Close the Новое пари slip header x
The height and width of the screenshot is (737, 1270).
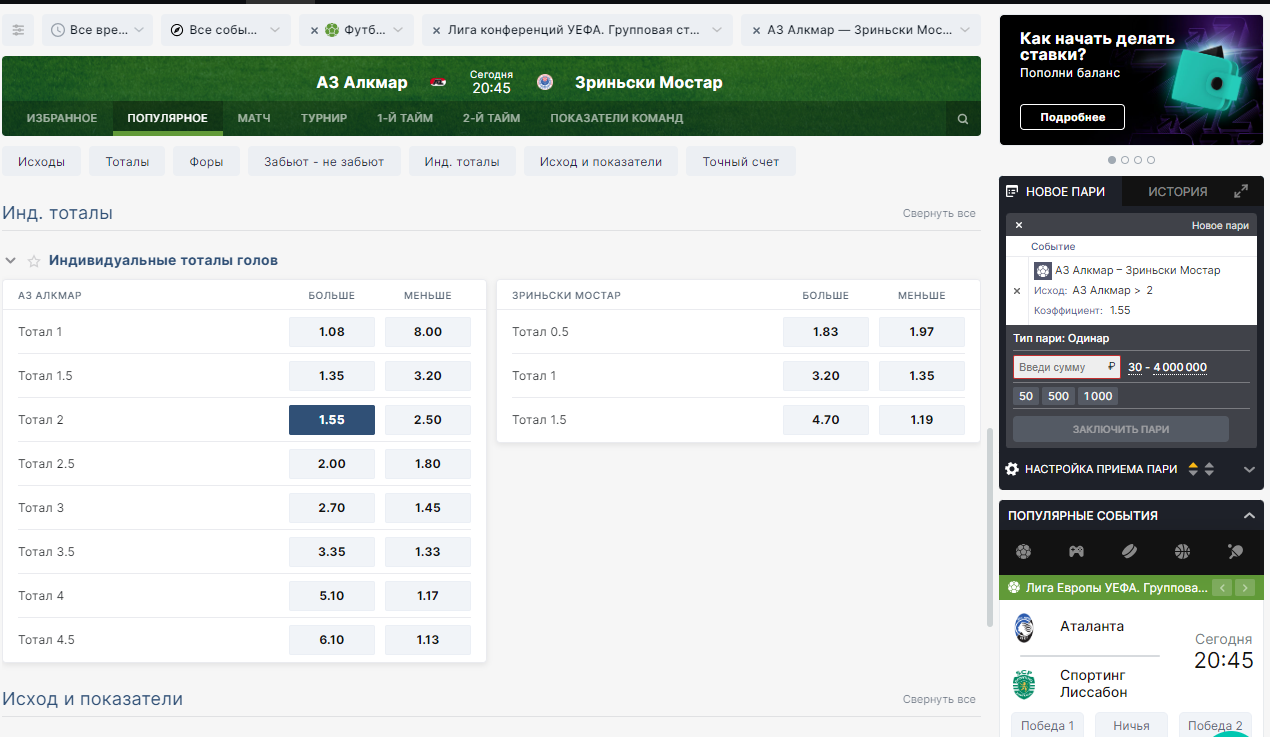(x=1019, y=226)
